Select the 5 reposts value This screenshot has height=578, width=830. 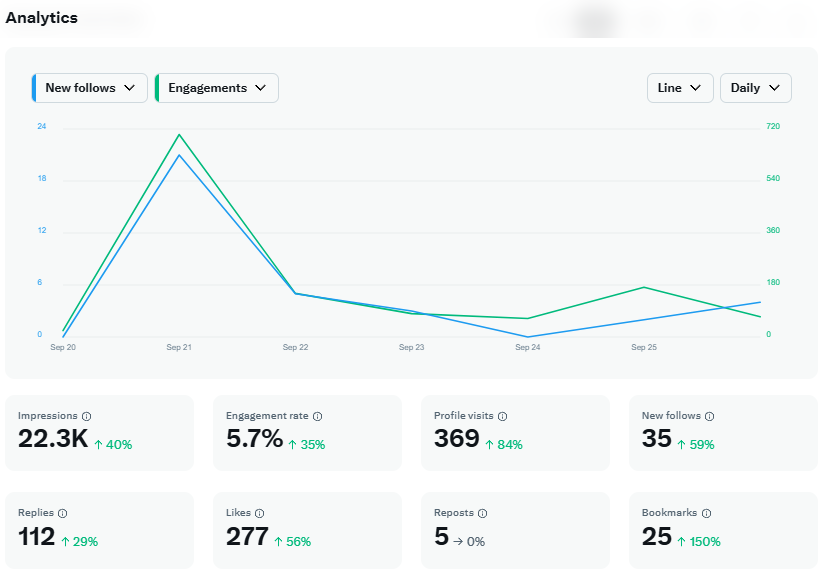441,537
